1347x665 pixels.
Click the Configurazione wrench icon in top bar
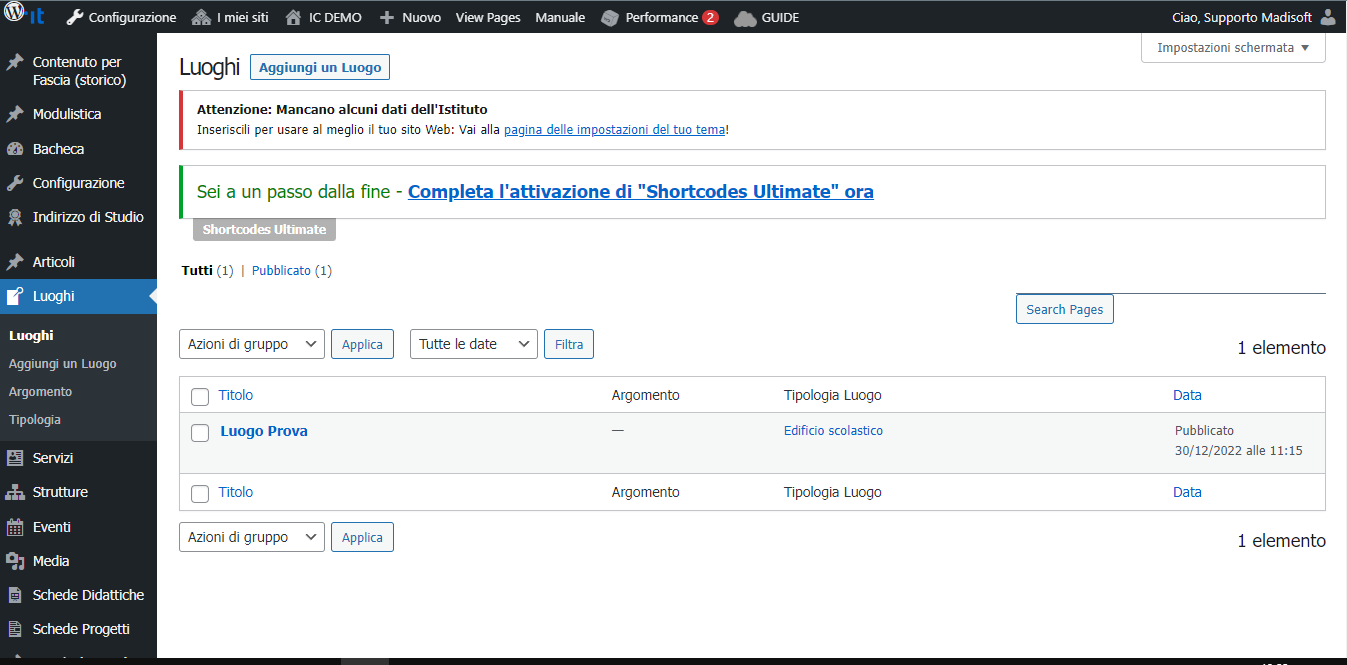[75, 17]
